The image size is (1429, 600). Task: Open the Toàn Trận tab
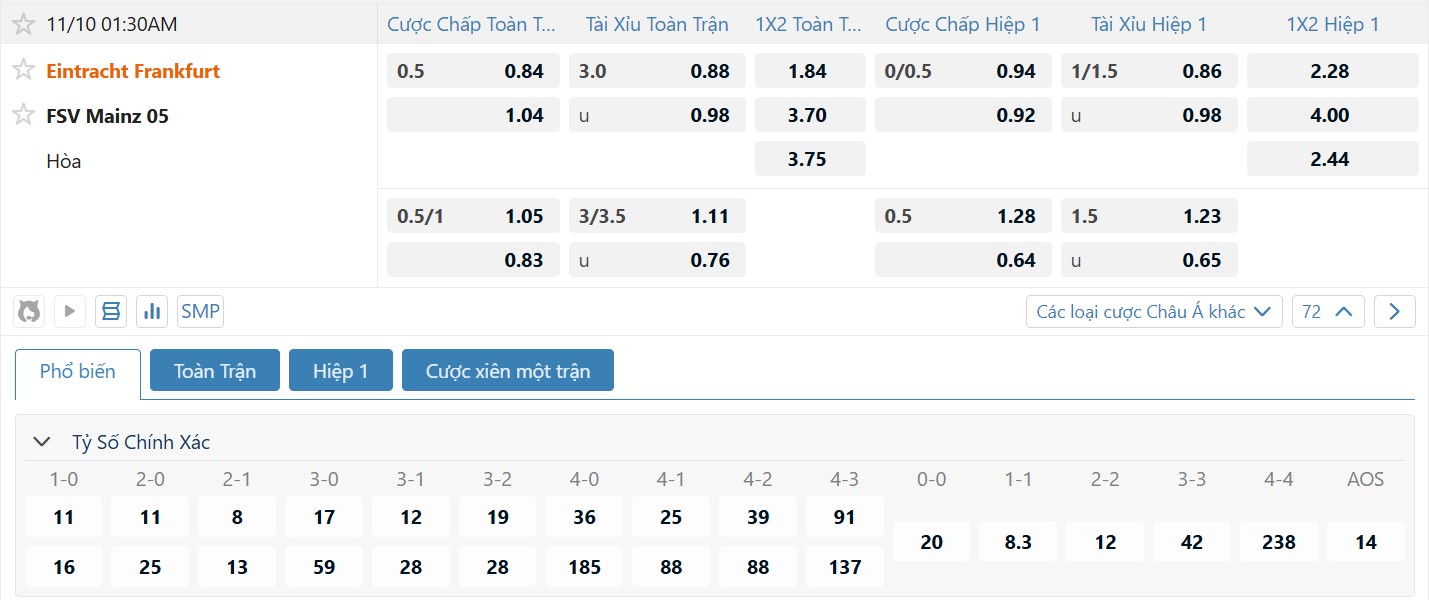[215, 371]
